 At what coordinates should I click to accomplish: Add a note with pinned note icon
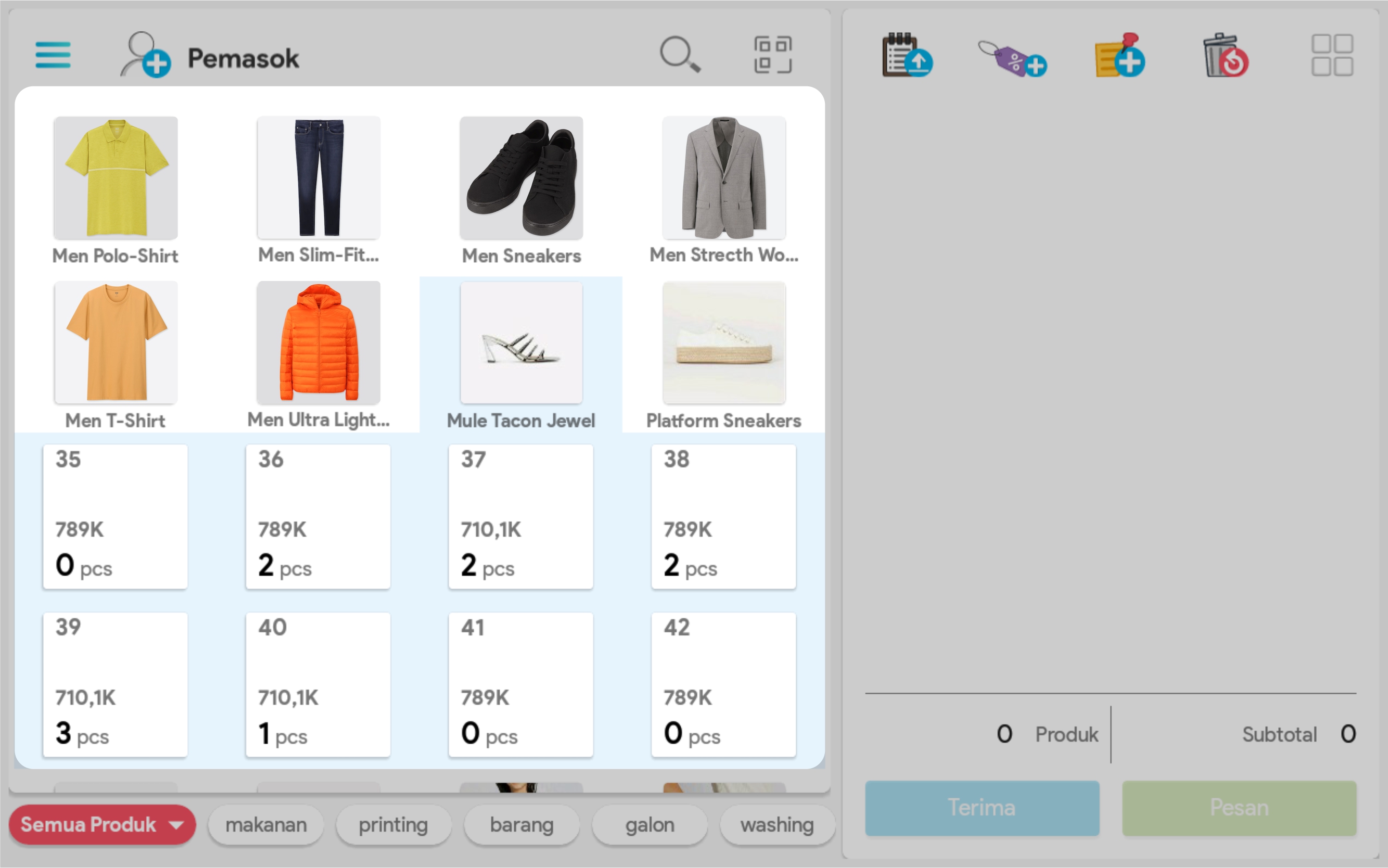tap(1119, 56)
